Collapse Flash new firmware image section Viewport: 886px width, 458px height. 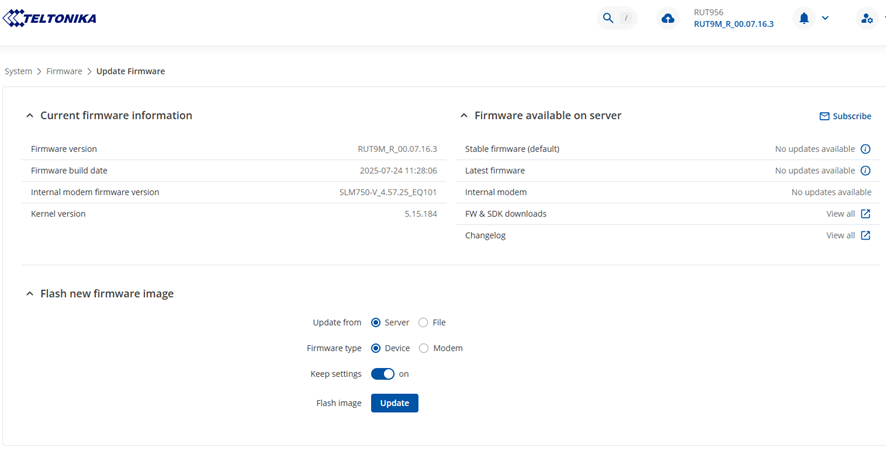30,294
